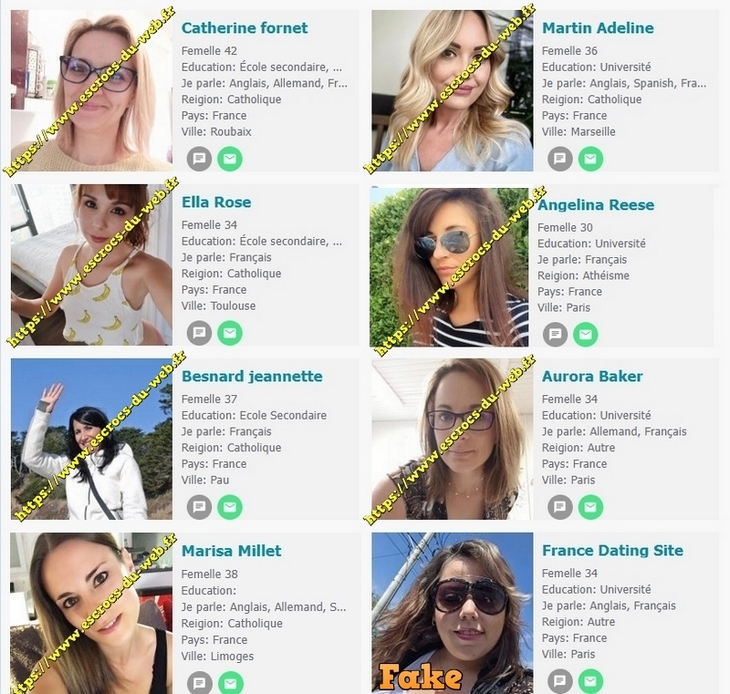Open chat with Martin Adeline
Image resolution: width=730 pixels, height=694 pixels.
pyautogui.click(x=560, y=159)
